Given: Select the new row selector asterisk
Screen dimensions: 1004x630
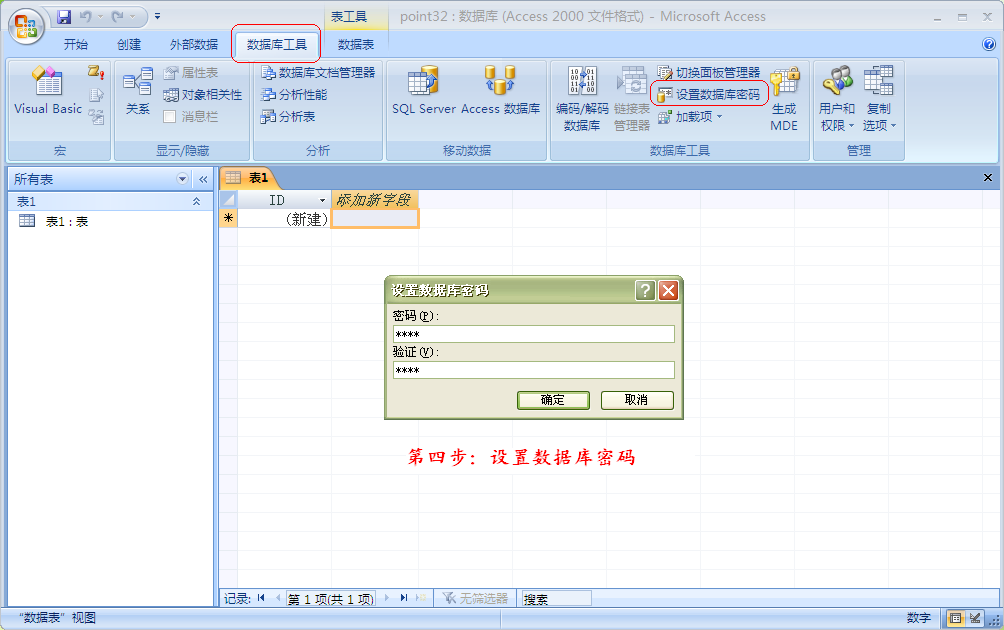Looking at the screenshot, I should tap(229, 219).
